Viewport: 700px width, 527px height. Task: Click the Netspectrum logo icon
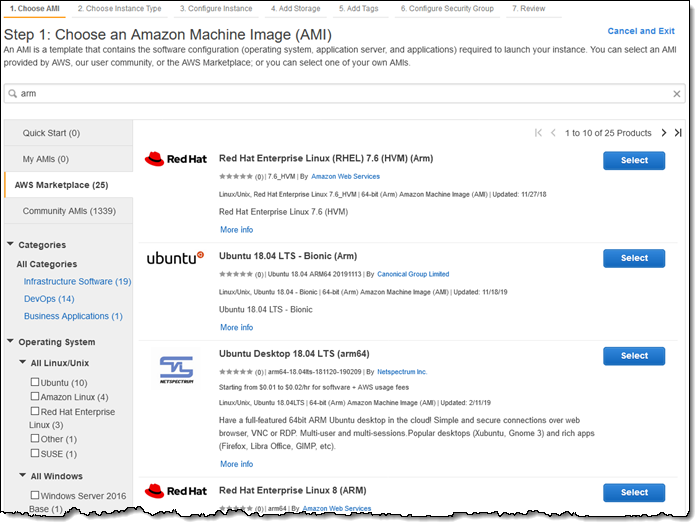pyautogui.click(x=175, y=366)
